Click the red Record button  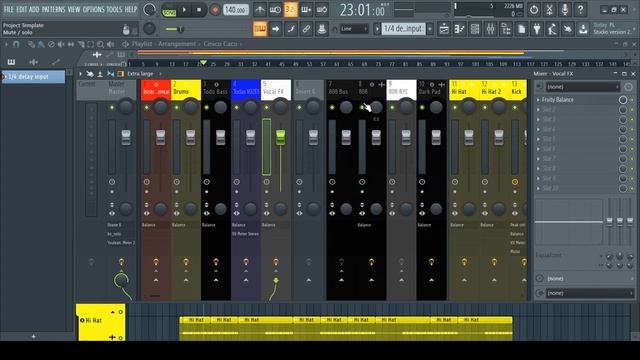tap(215, 10)
